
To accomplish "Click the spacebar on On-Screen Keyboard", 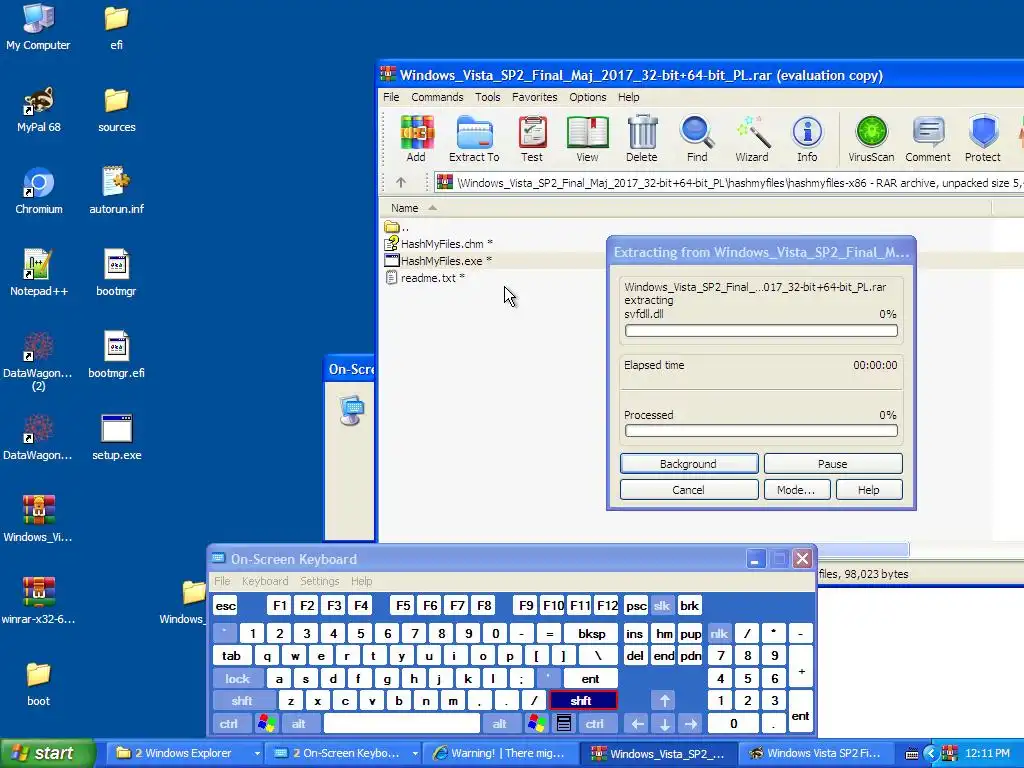I will (x=402, y=724).
